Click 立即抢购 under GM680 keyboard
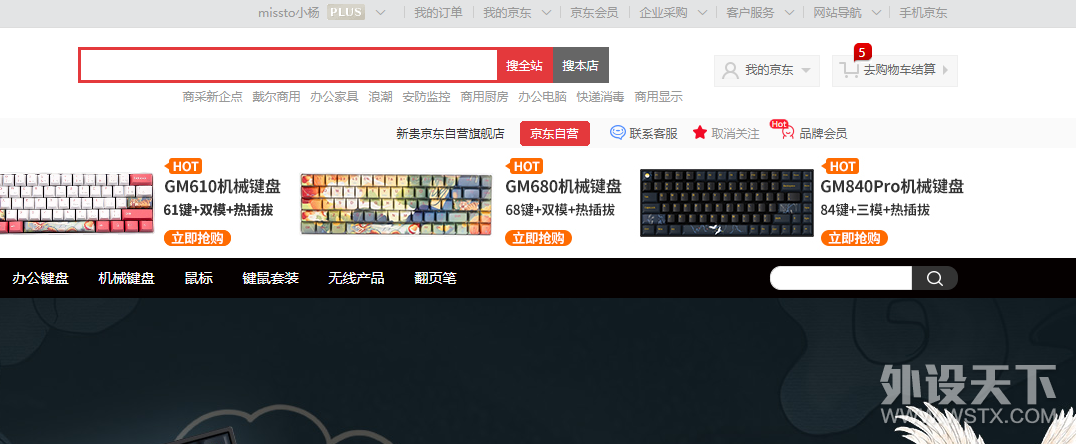This screenshot has height=444, width=1076. 538,238
